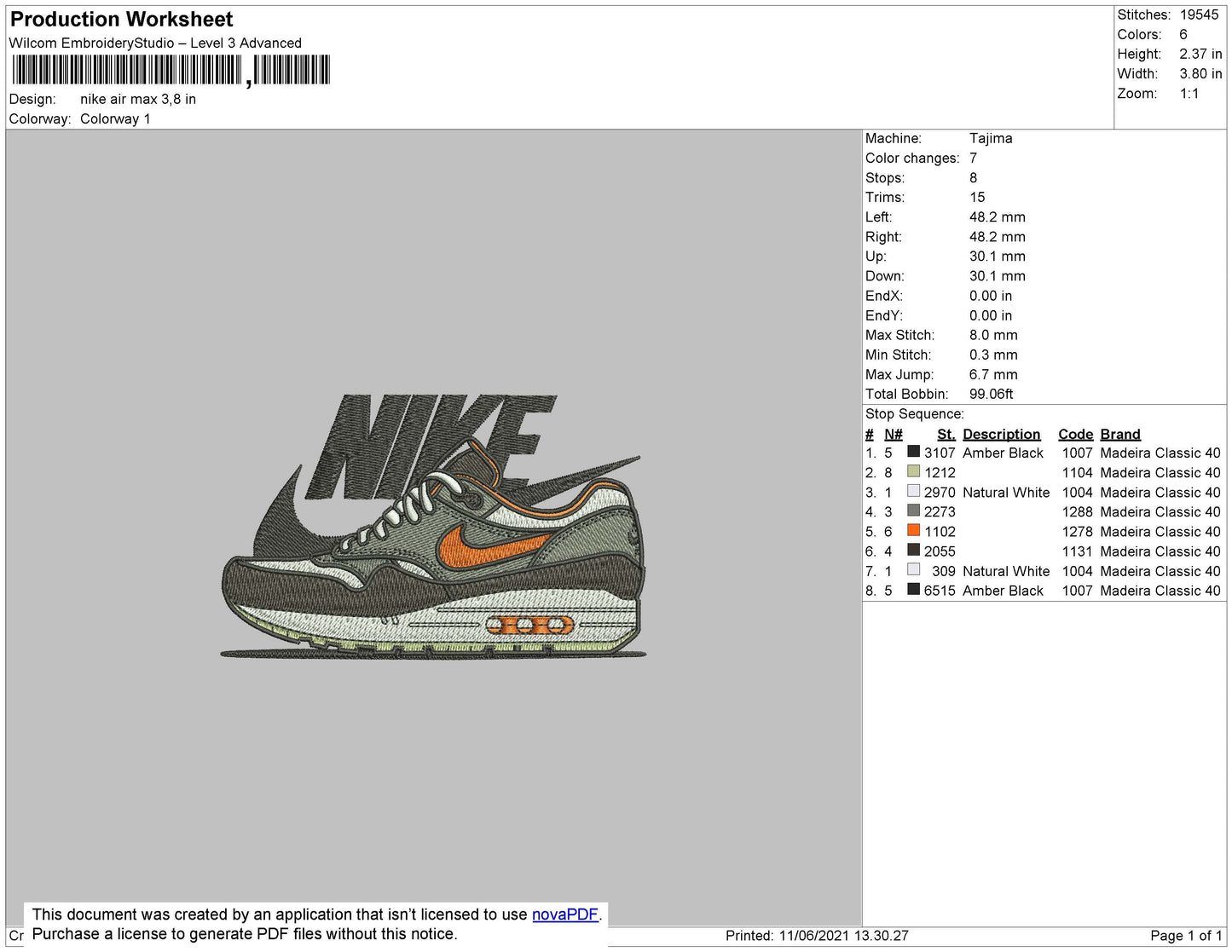Select the Up value 30.1 mm

(x=998, y=256)
